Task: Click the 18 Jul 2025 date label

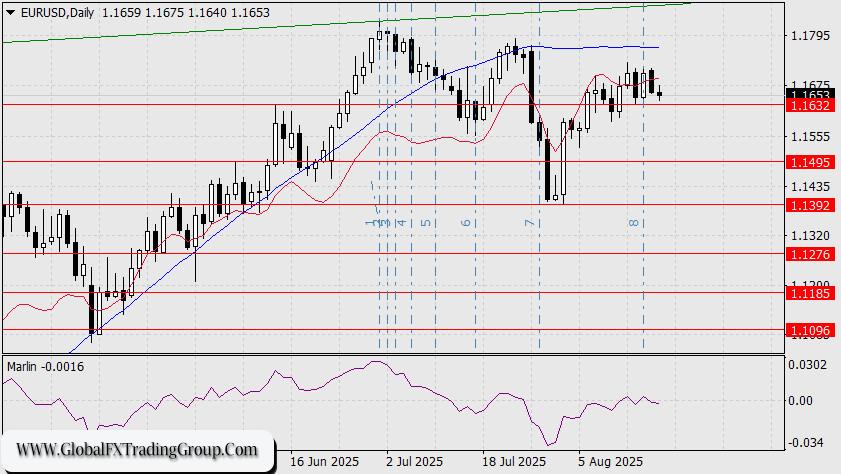Action: [x=513, y=462]
